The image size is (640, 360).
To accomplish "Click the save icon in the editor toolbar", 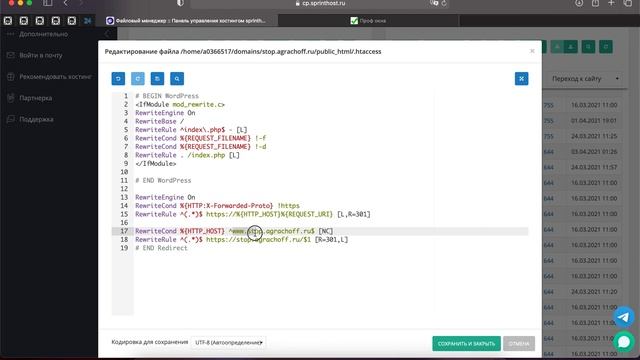I will pyautogui.click(x=157, y=79).
